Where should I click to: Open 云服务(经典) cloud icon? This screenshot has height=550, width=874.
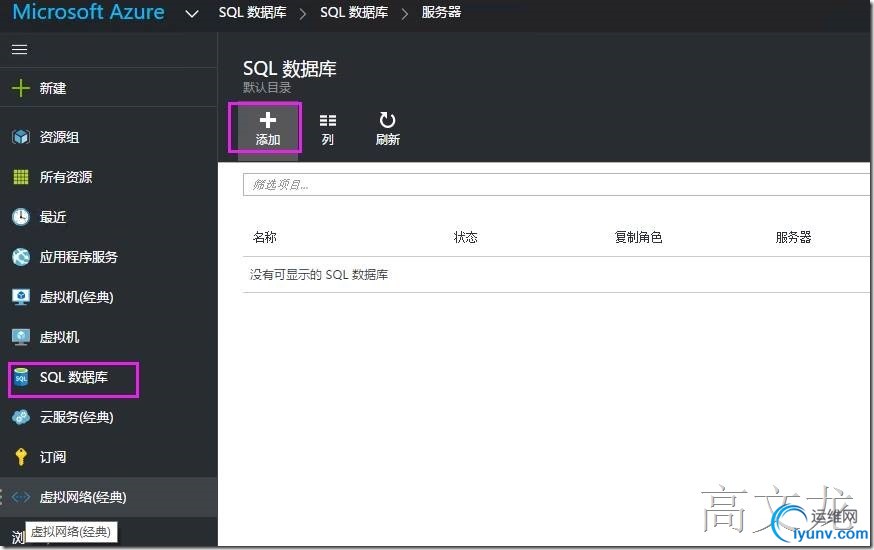[x=21, y=417]
